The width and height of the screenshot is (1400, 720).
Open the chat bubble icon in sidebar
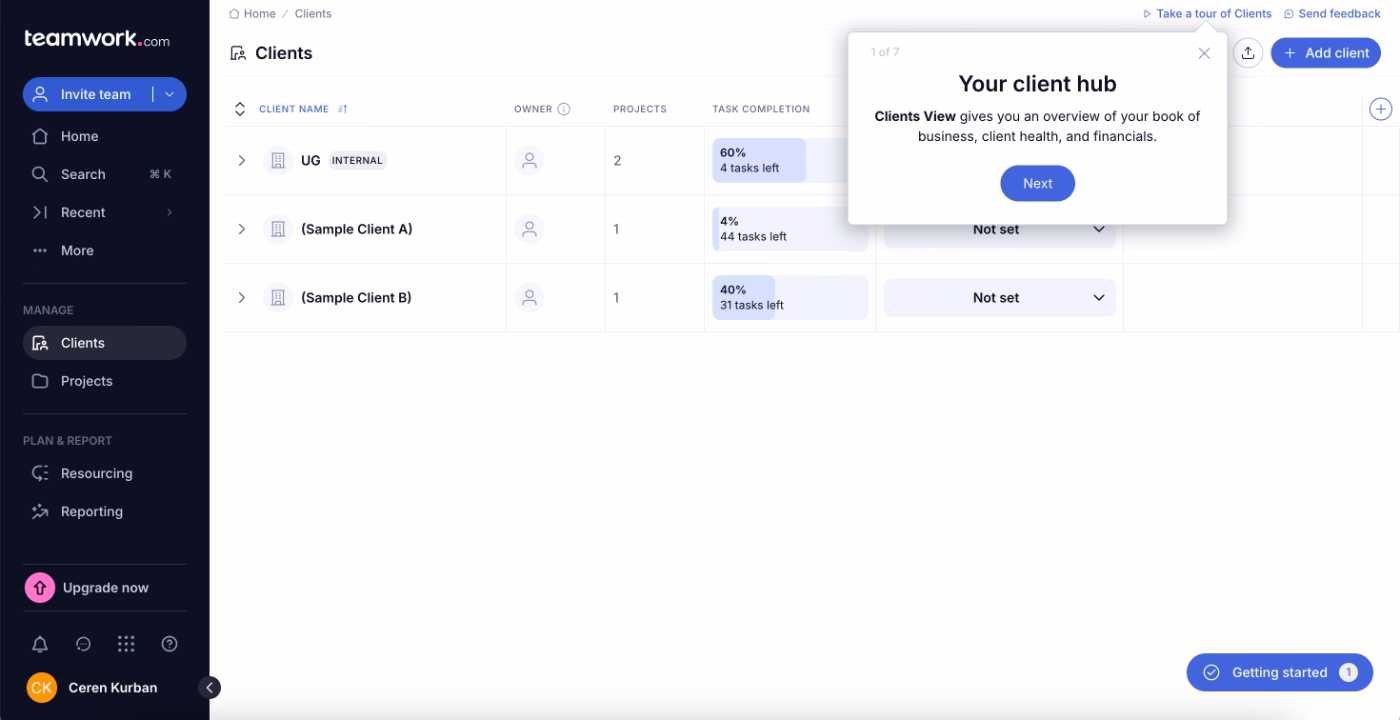point(83,644)
